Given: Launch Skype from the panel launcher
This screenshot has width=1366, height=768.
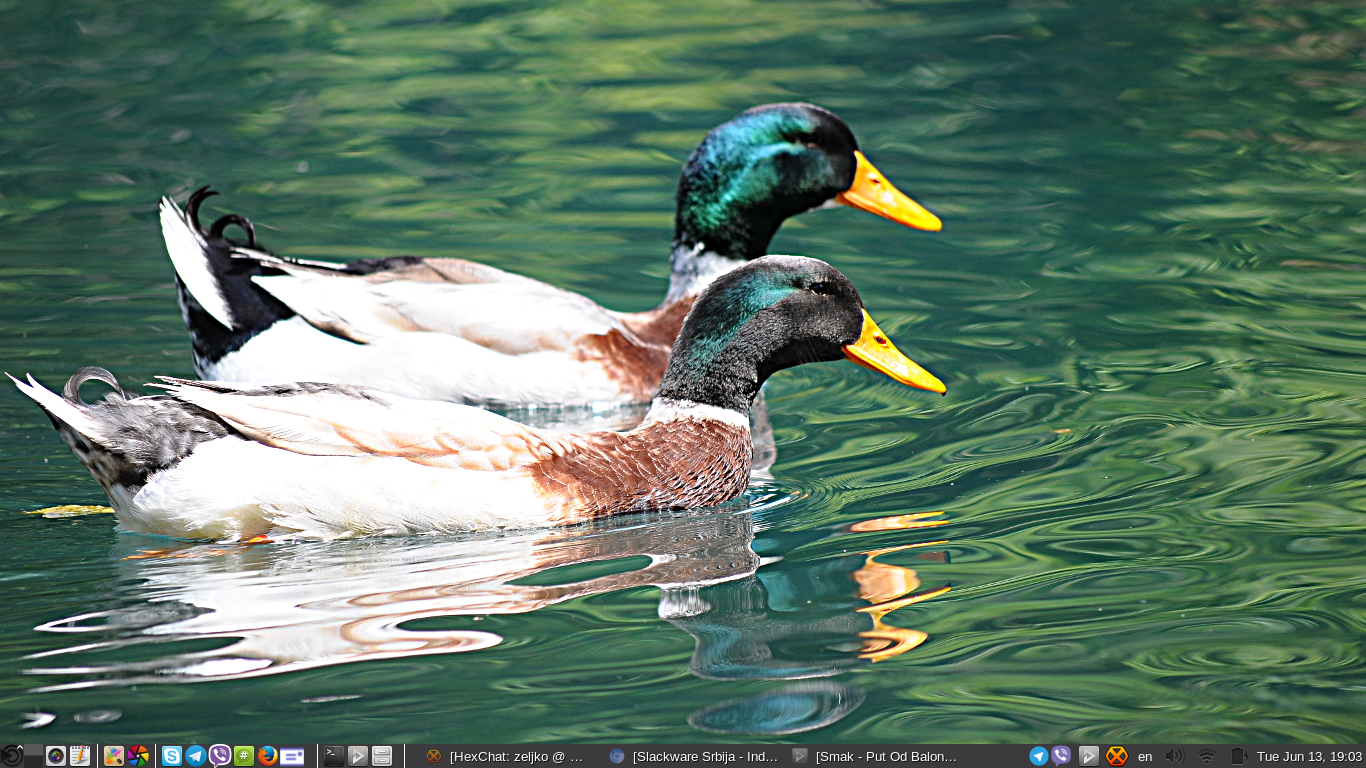Looking at the screenshot, I should pyautogui.click(x=172, y=756).
